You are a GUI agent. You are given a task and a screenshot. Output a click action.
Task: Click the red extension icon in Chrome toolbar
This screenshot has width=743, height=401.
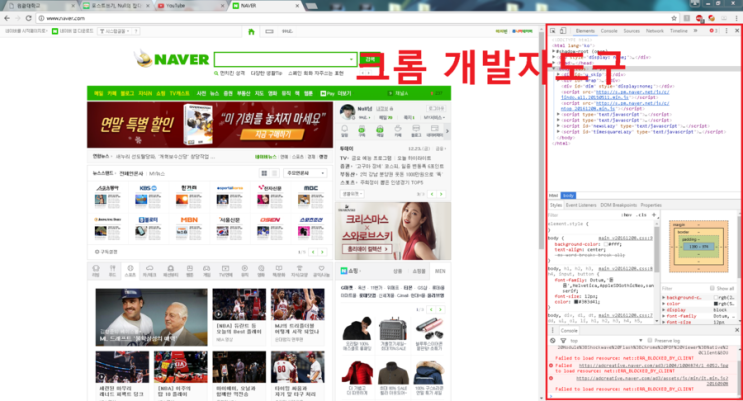pyautogui.click(x=699, y=18)
